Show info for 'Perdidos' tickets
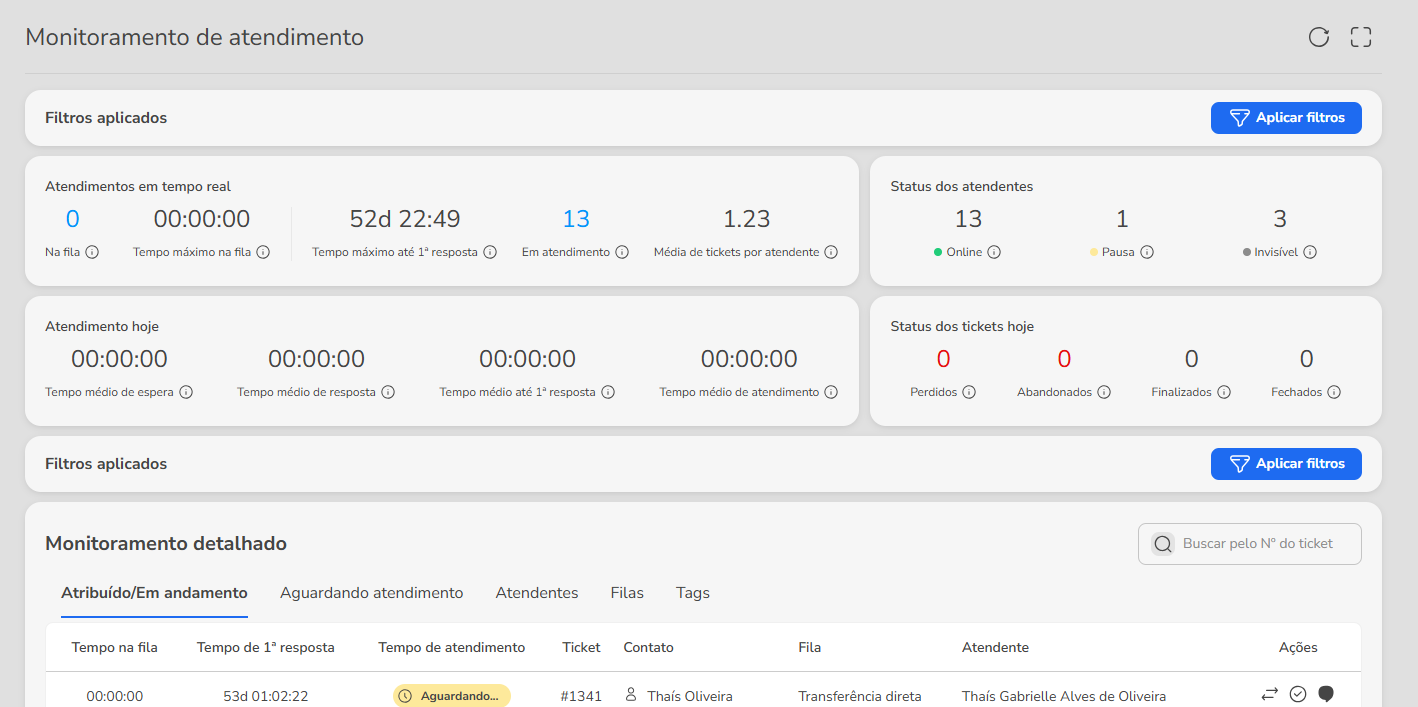 [969, 392]
